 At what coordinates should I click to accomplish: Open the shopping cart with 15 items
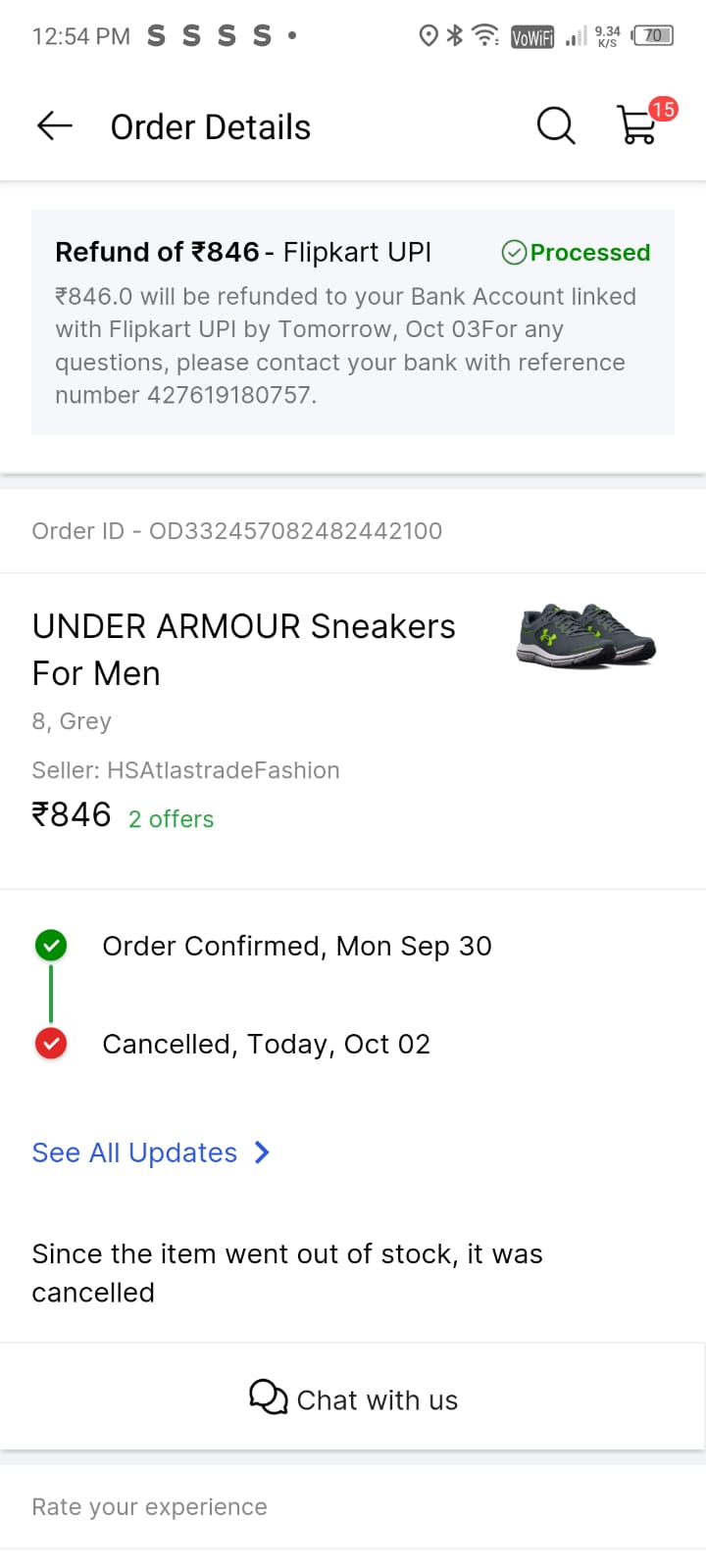(x=638, y=125)
